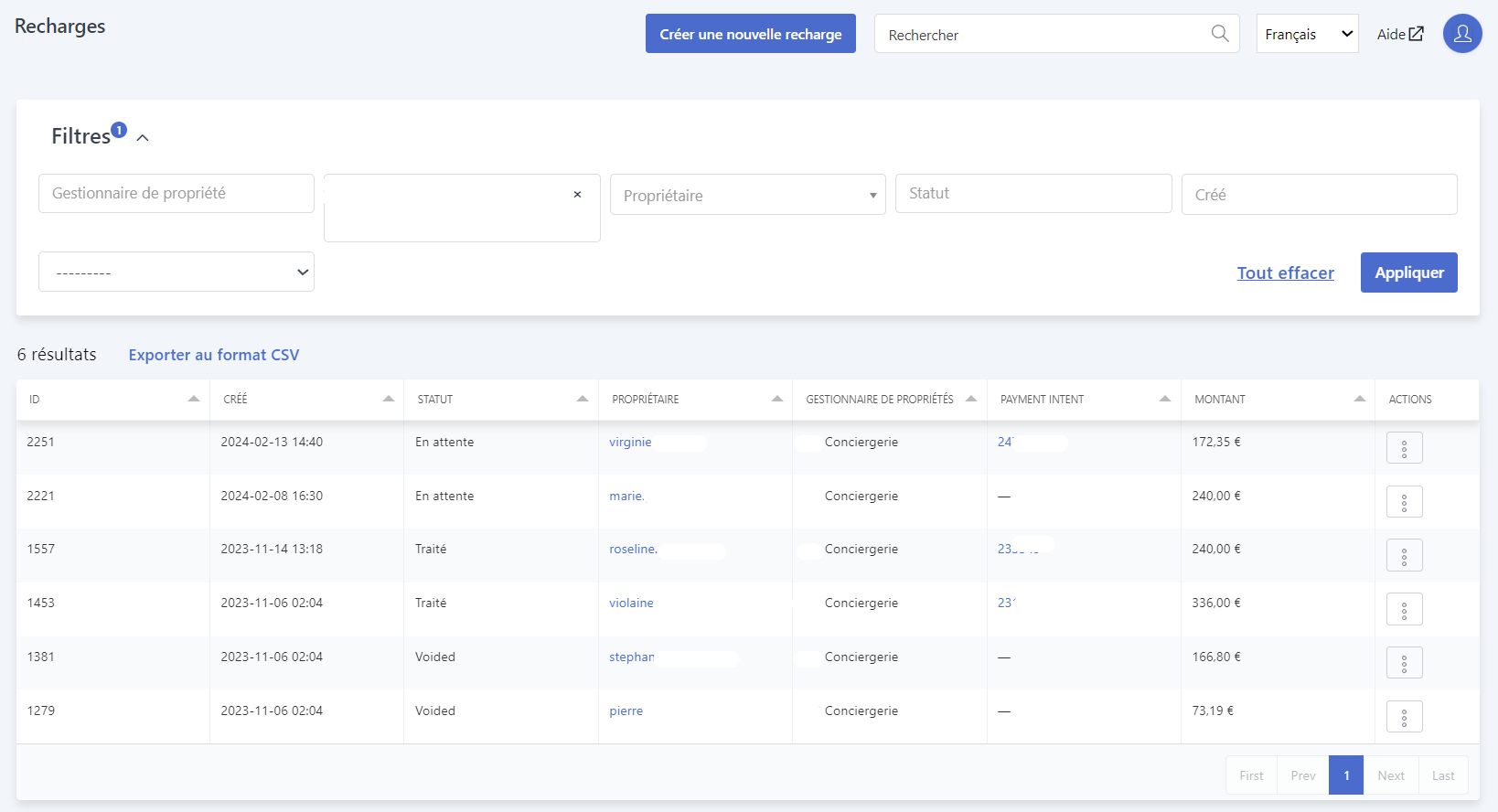Select Conciergerie cell in row 1279

click(x=861, y=711)
